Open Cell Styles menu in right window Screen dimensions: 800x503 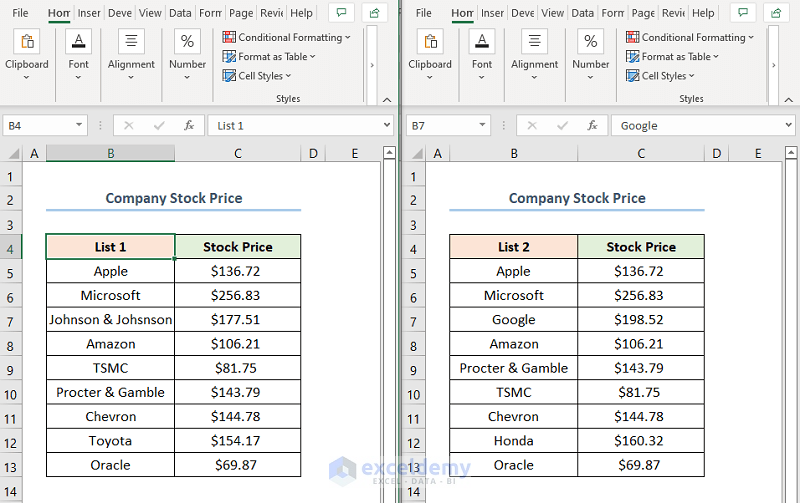point(660,76)
